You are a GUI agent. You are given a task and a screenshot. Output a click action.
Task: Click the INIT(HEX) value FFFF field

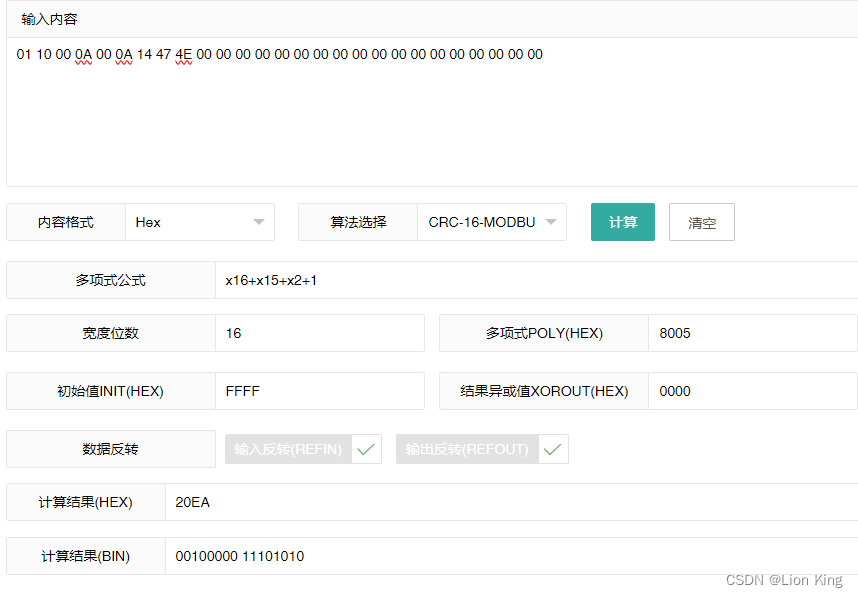point(320,391)
